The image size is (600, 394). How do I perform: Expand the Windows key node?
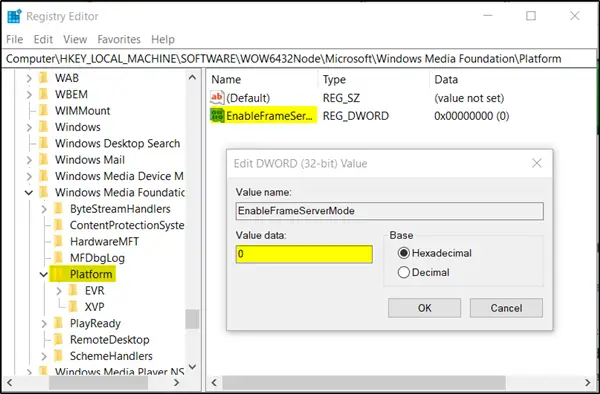(29, 127)
